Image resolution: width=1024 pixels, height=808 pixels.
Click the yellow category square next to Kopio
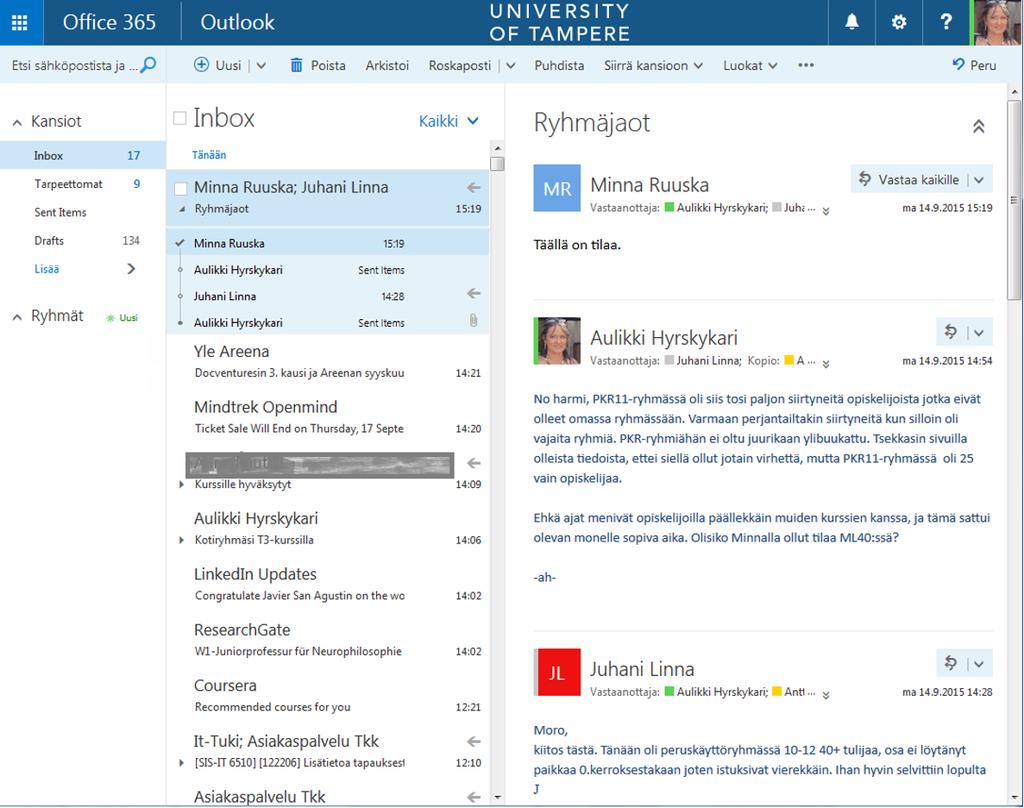point(789,360)
